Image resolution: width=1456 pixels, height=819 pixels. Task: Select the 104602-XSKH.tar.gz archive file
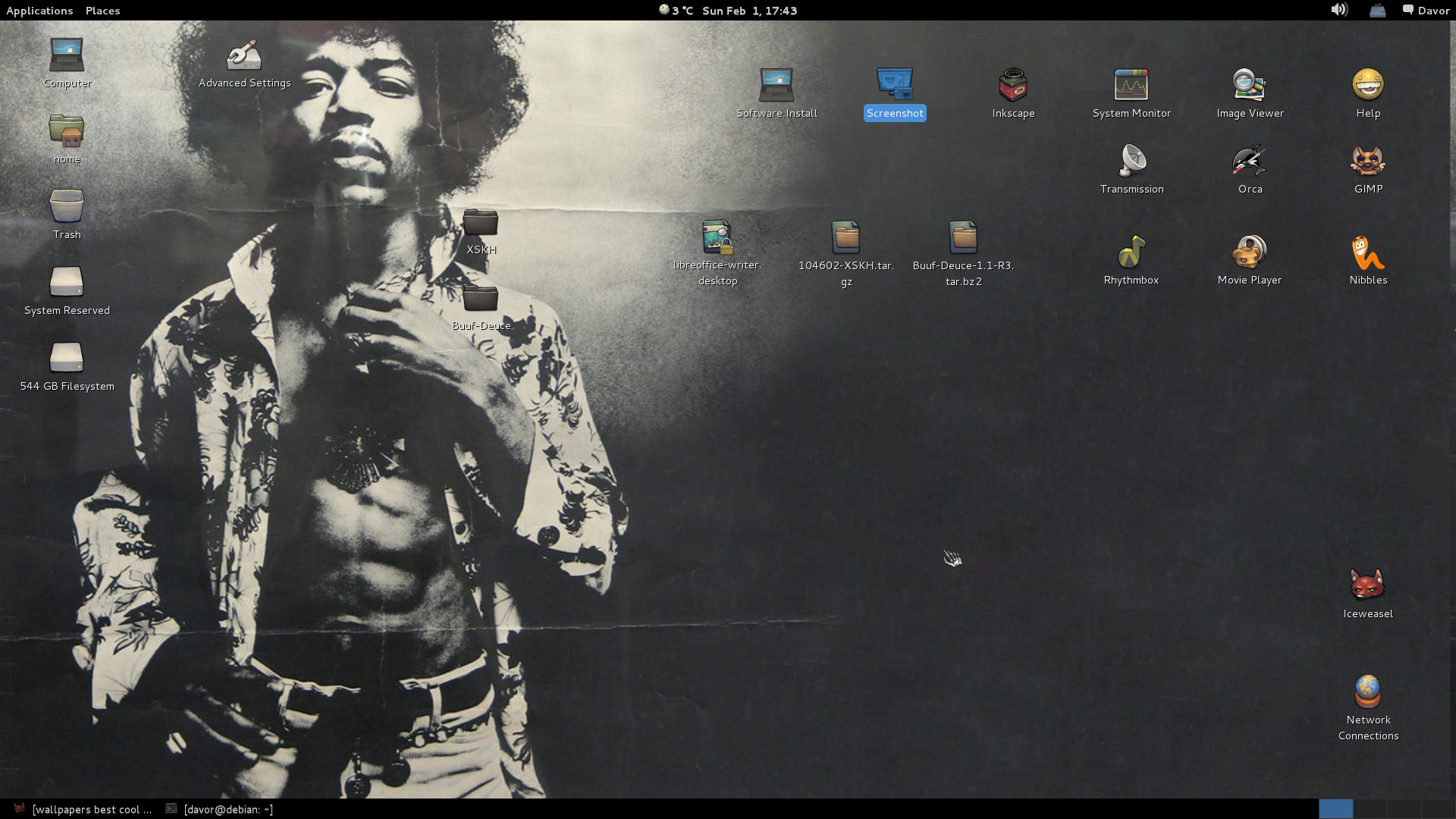[x=846, y=238]
